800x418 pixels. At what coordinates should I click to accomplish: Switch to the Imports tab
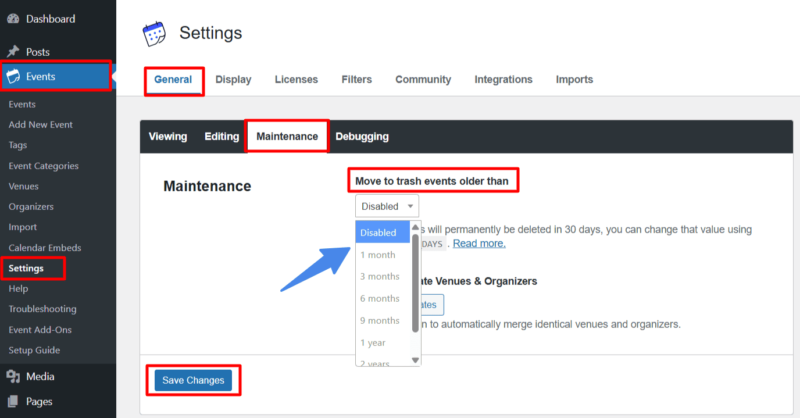pos(574,80)
